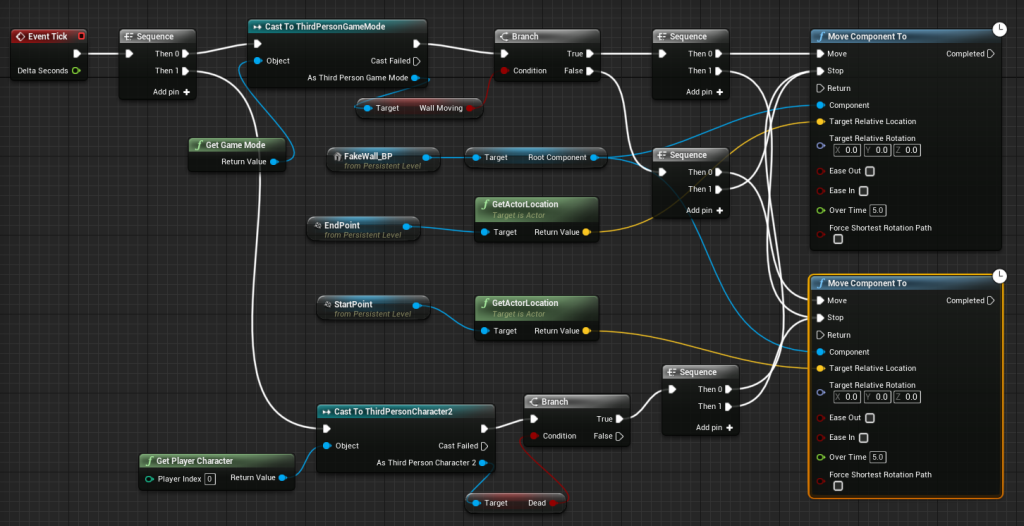Image resolution: width=1024 pixels, height=526 pixels.
Task: Toggle Force Shortest Rotation Path on upper node
Action: click(838, 239)
